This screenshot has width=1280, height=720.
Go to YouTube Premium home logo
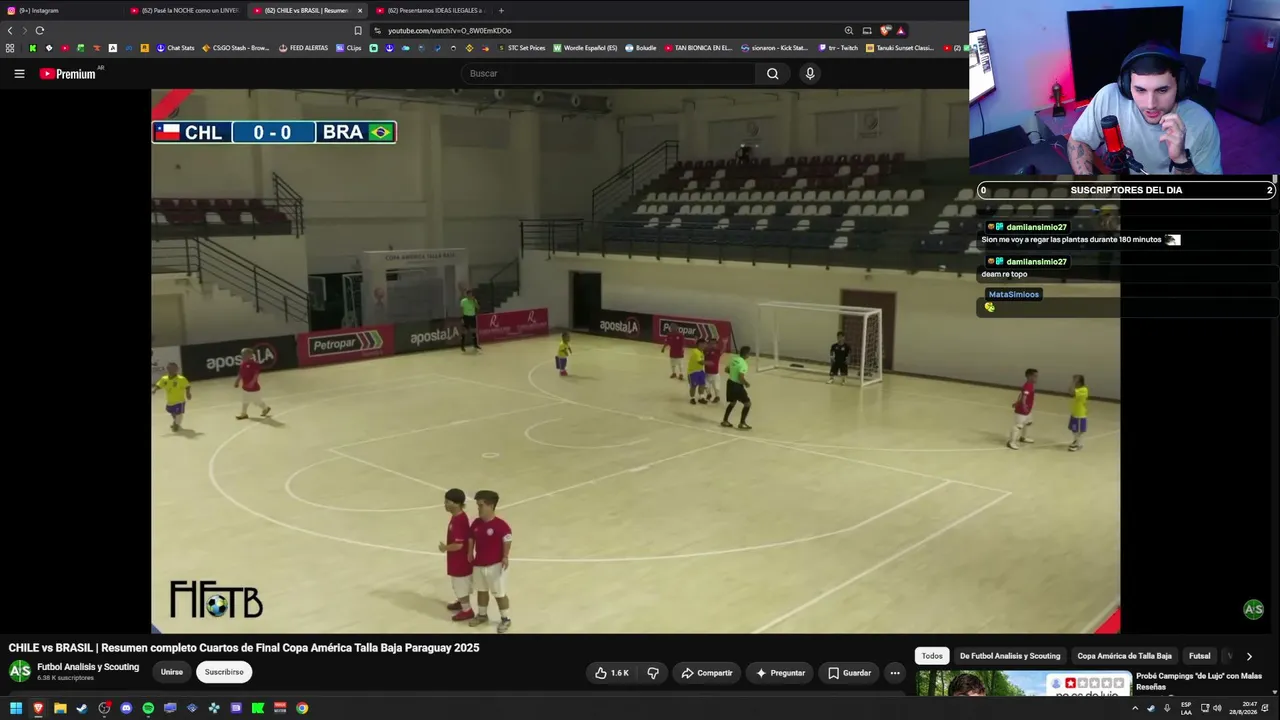pyautogui.click(x=67, y=74)
